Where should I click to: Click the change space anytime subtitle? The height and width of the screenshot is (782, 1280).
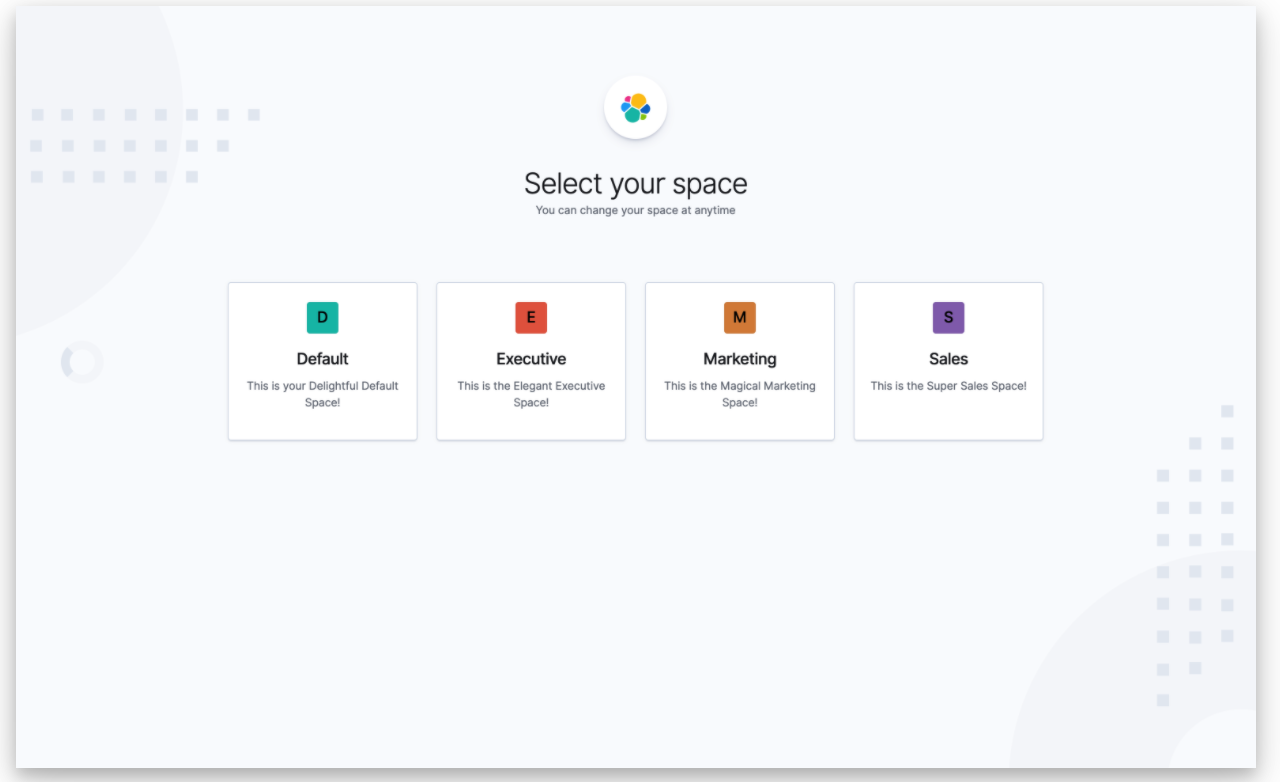636,210
